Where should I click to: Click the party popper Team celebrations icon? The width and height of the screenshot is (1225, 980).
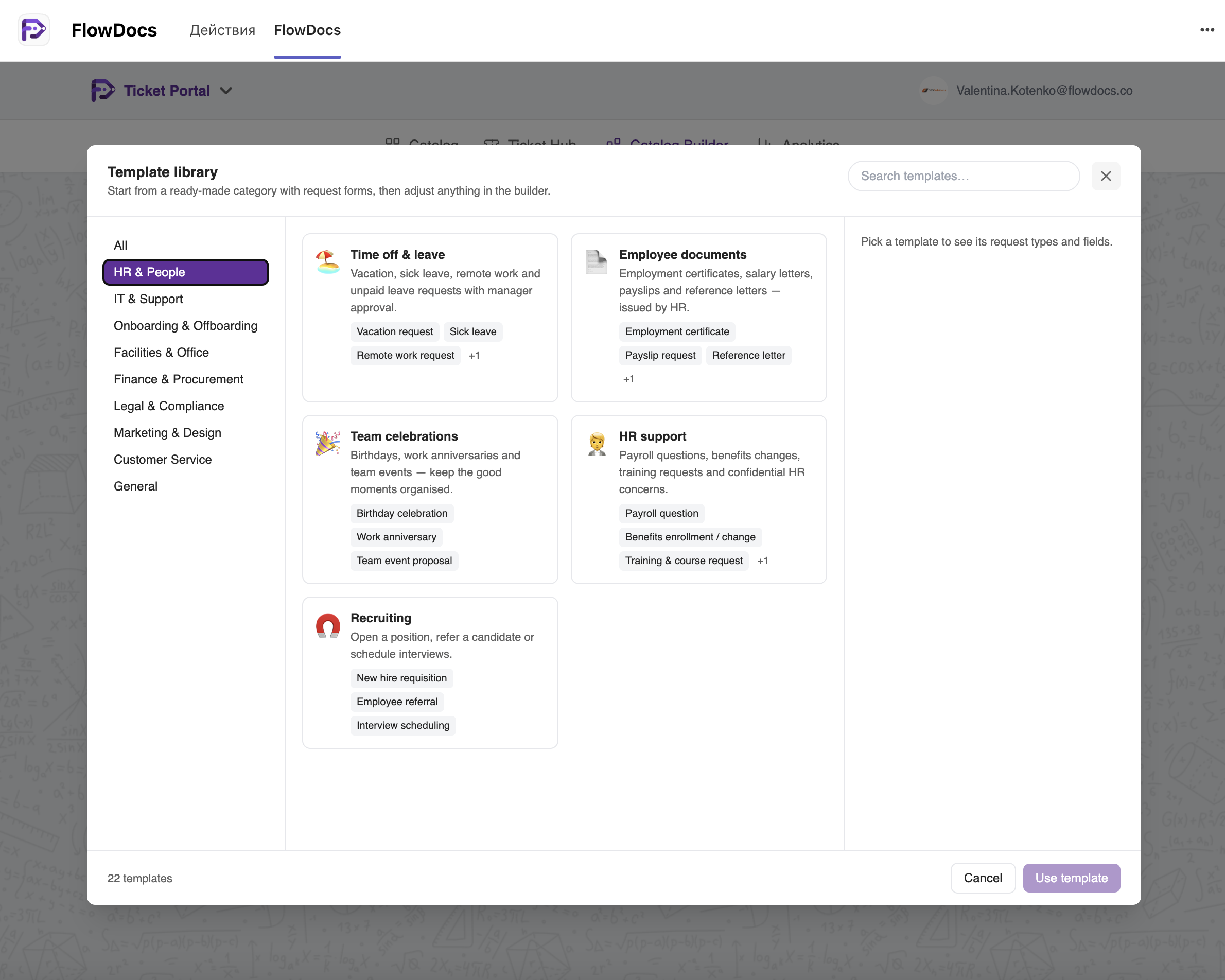[328, 444]
